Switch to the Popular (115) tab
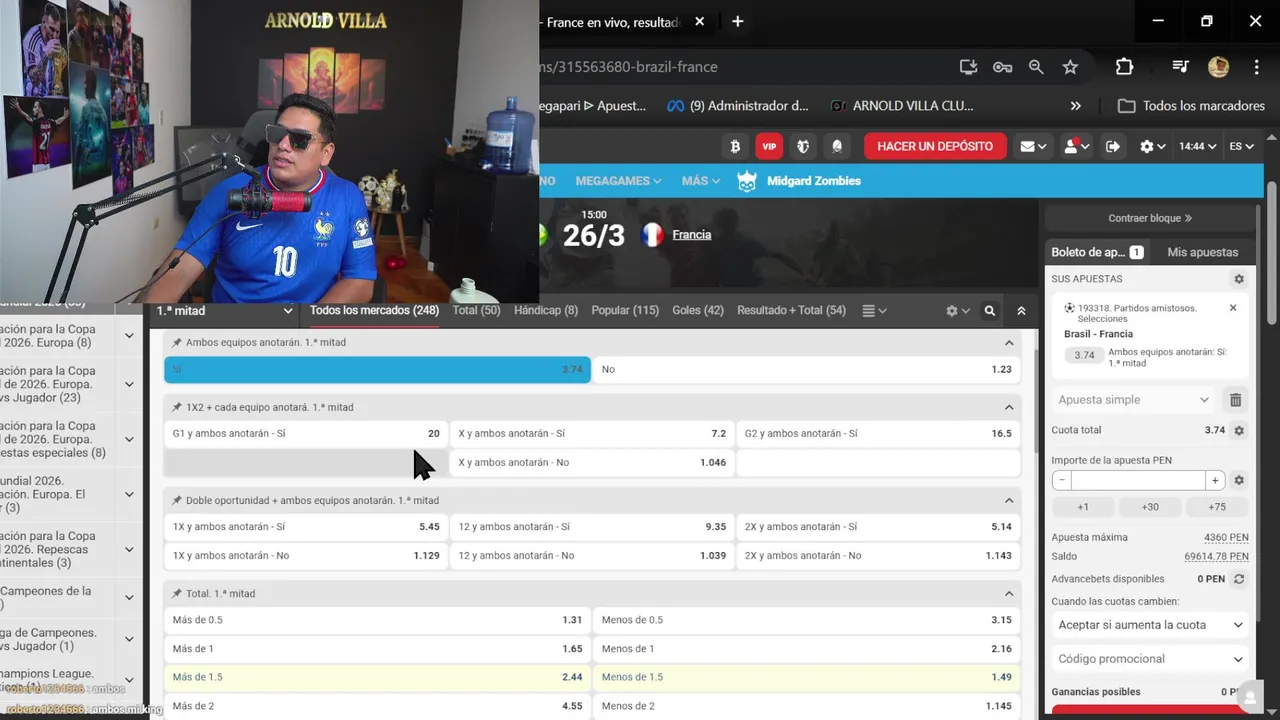Viewport: 1280px width, 720px height. pos(625,311)
